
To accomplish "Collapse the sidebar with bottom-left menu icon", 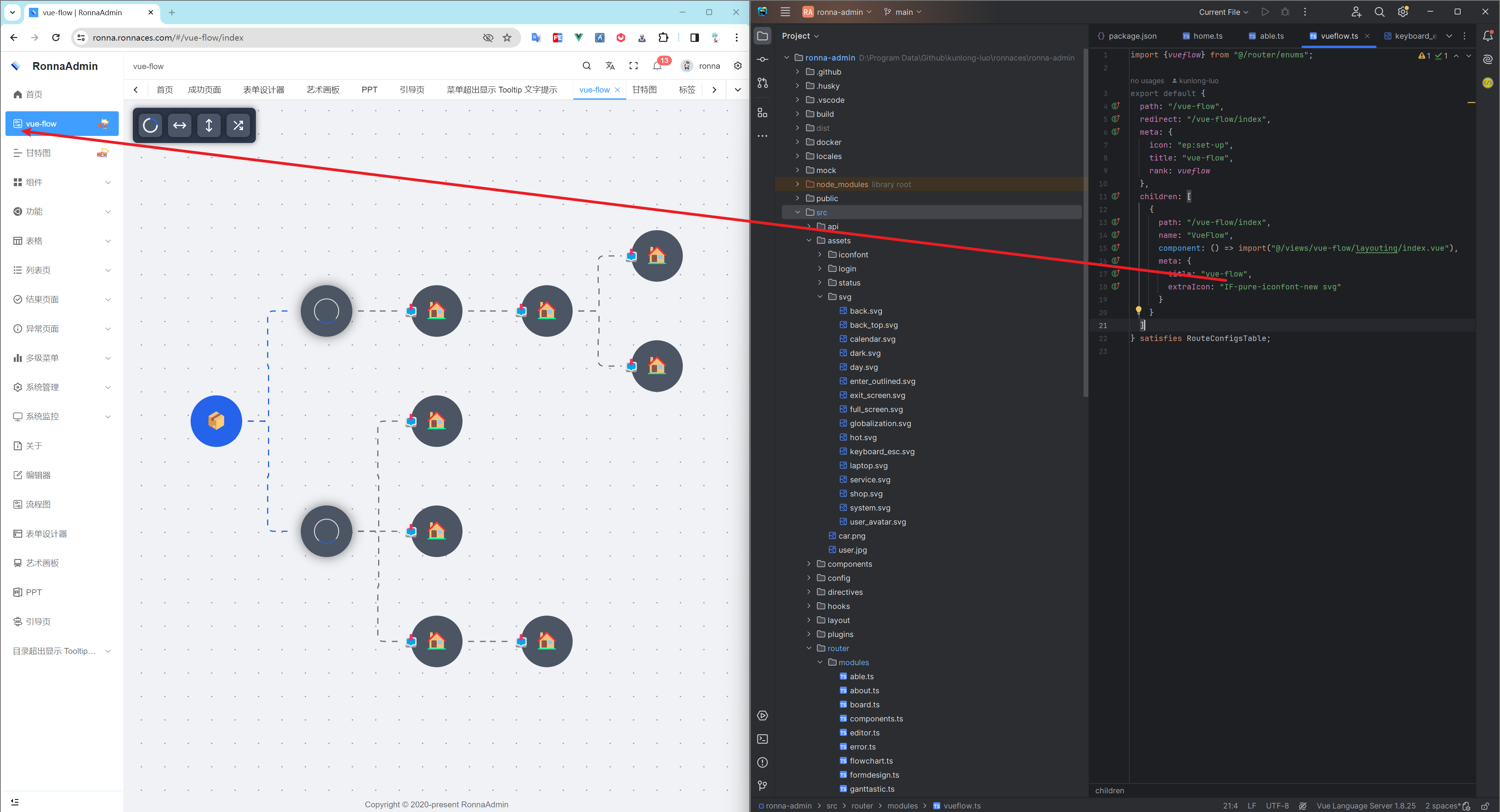I will (15, 801).
